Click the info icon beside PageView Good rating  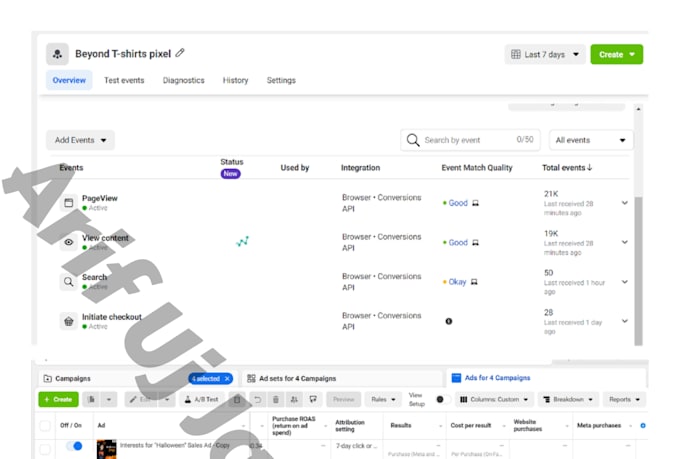[x=475, y=203]
